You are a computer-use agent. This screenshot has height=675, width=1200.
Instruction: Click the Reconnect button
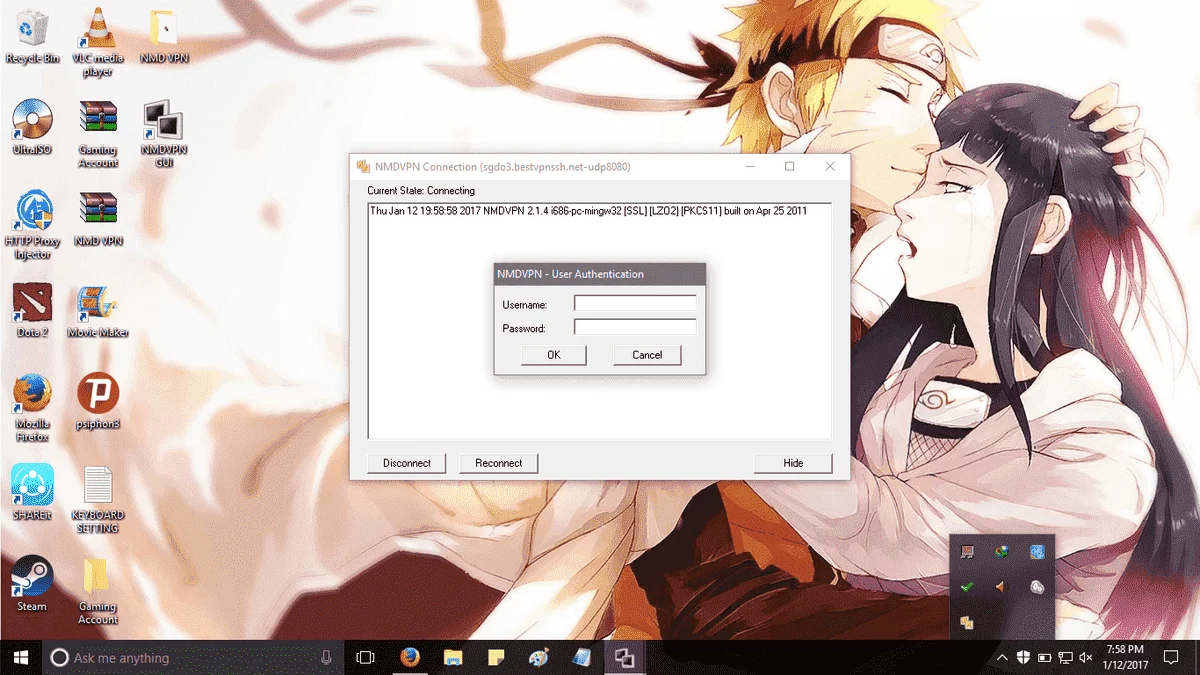click(x=499, y=463)
